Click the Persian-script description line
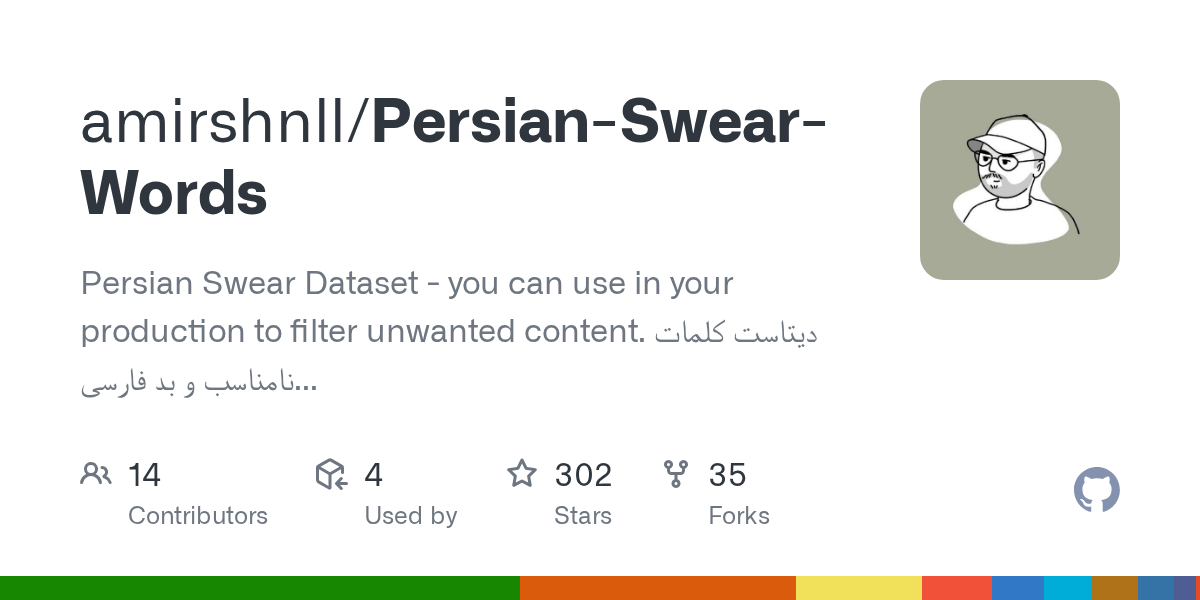This screenshot has height=600, width=1200. pos(198,382)
